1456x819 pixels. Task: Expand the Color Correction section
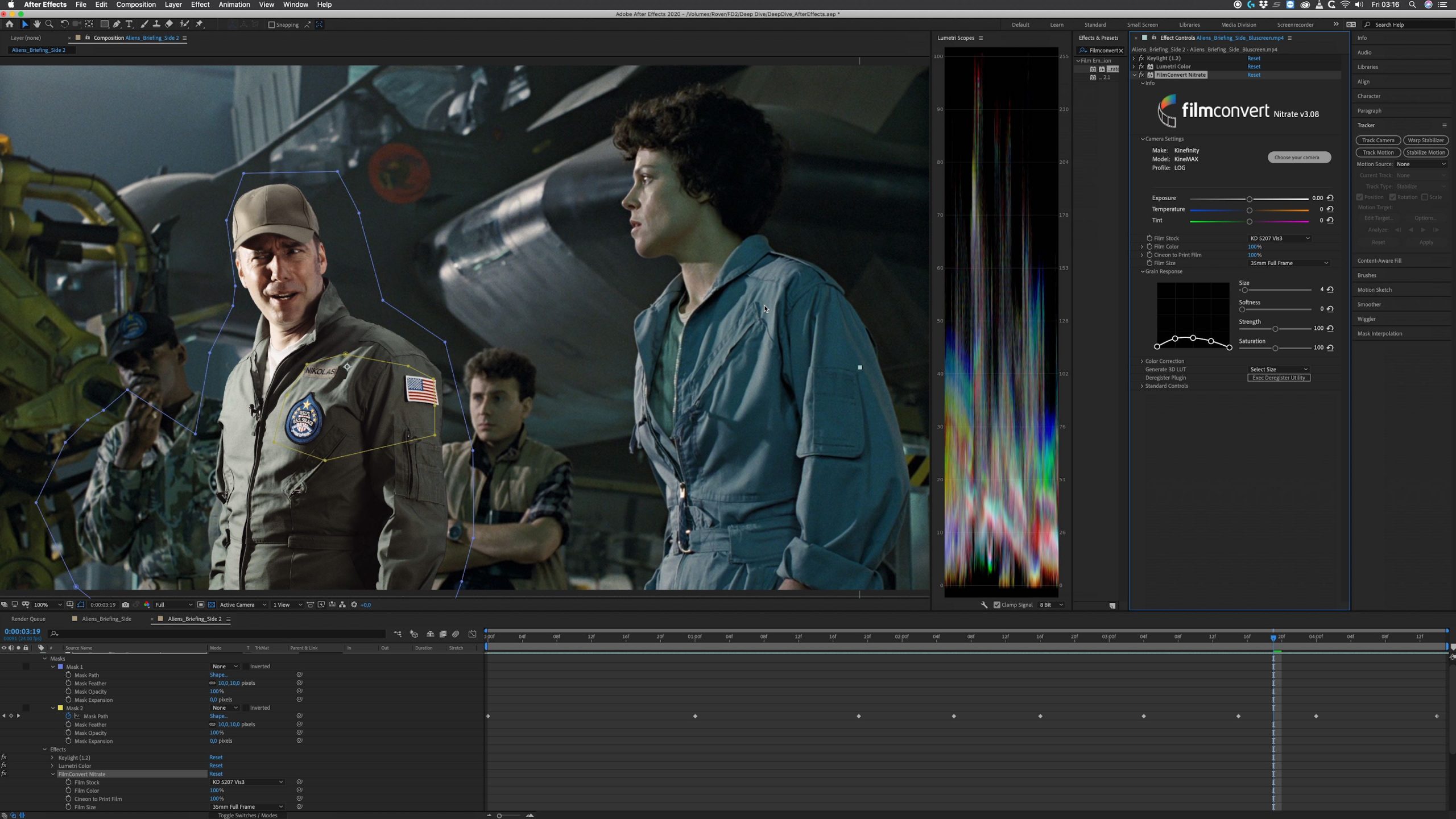(1142, 361)
